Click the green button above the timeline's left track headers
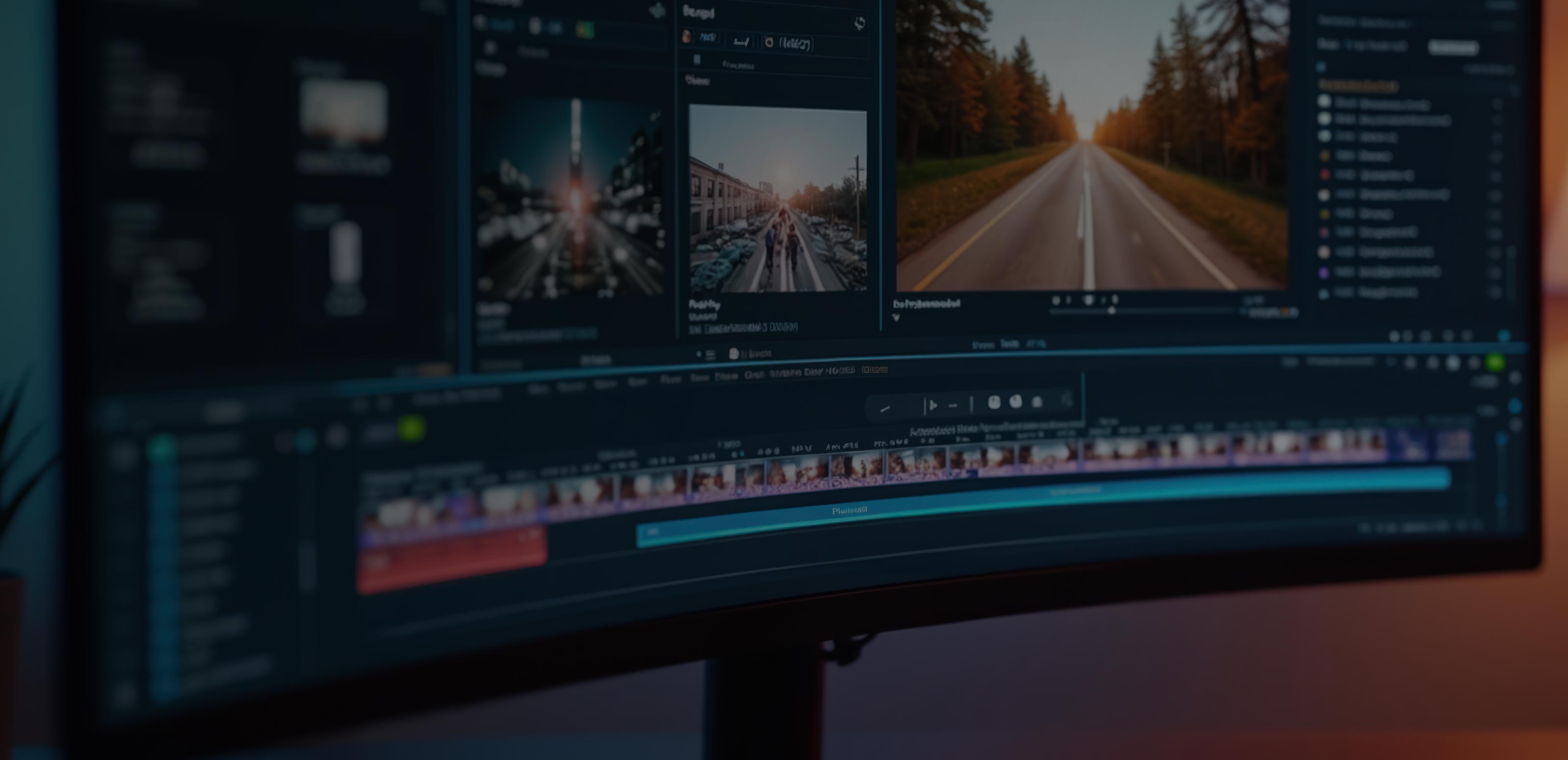 point(411,428)
